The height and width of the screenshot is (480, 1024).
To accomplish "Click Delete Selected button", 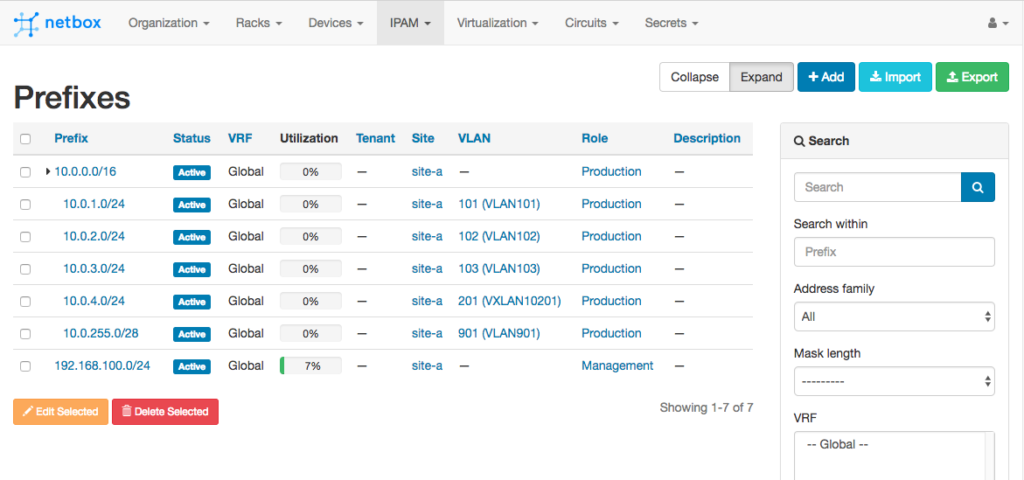I will click(x=165, y=411).
